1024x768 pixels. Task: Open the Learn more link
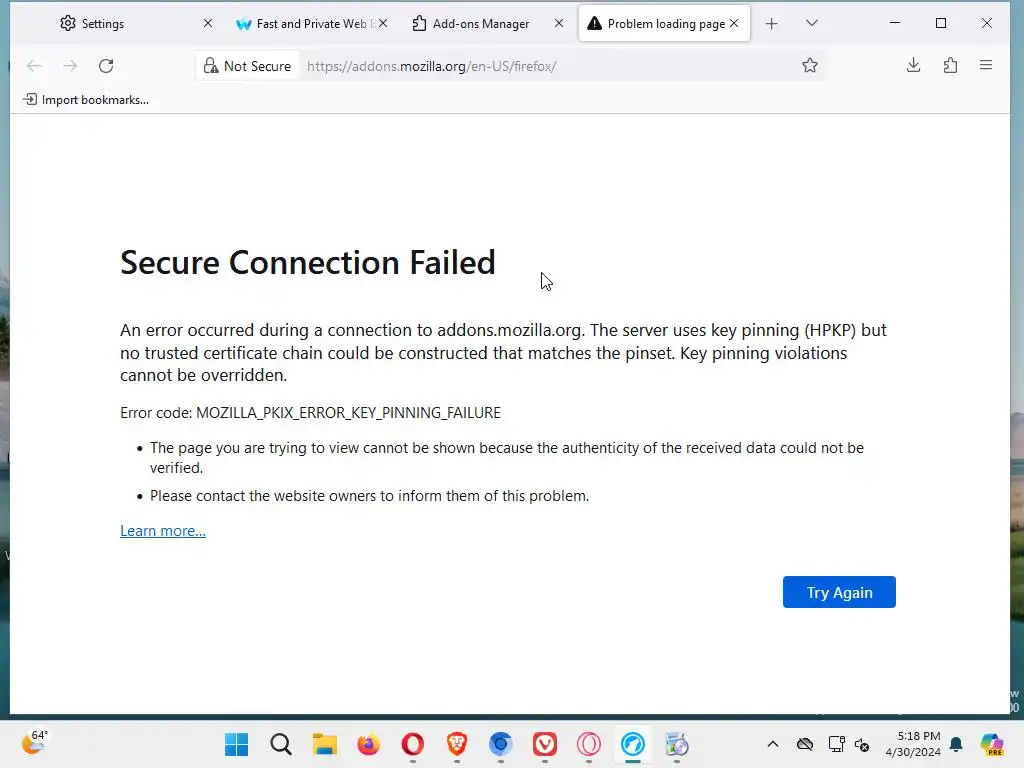click(163, 531)
